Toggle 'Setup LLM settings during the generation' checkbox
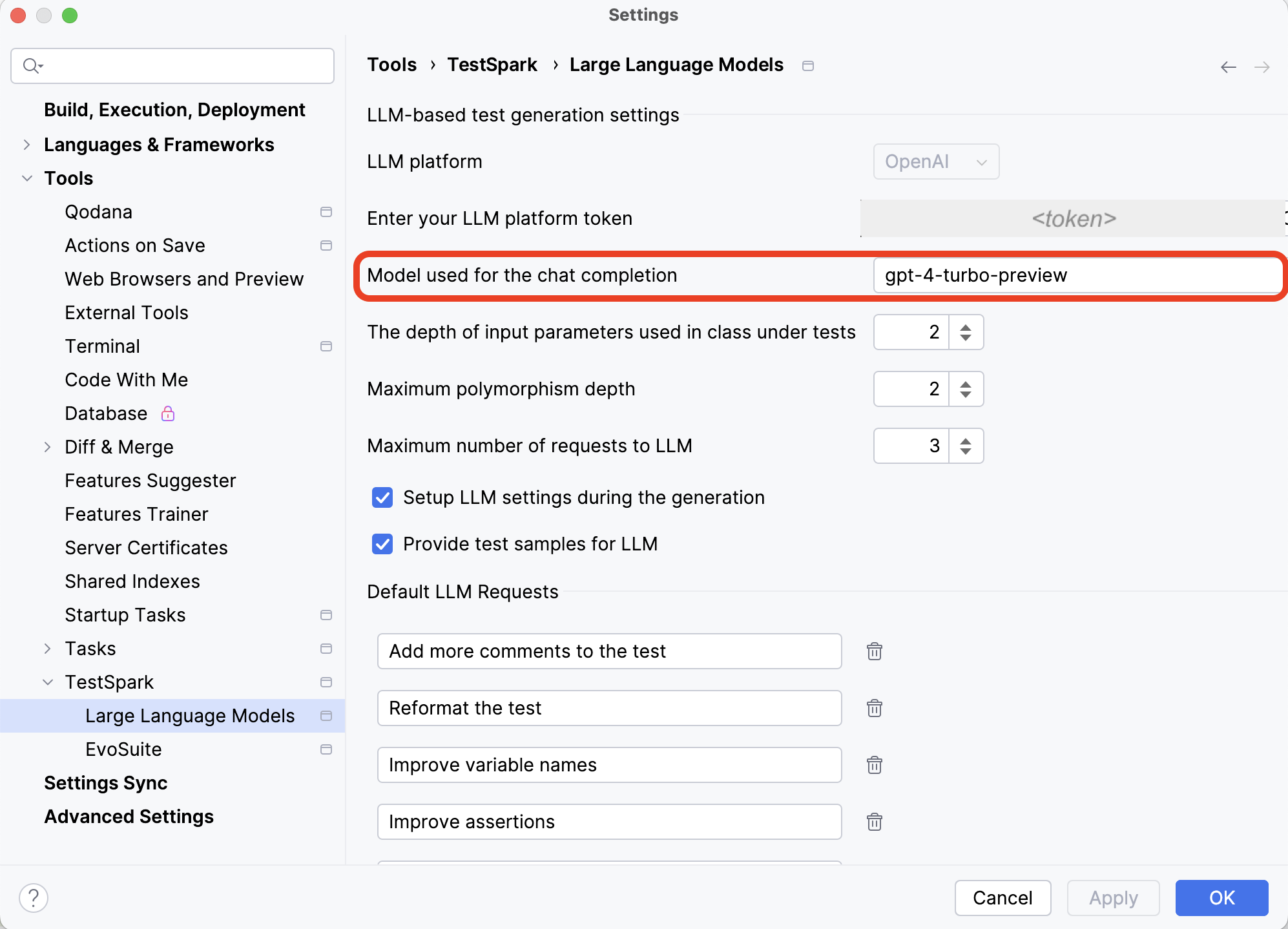Image resolution: width=1288 pixels, height=929 pixels. [382, 497]
